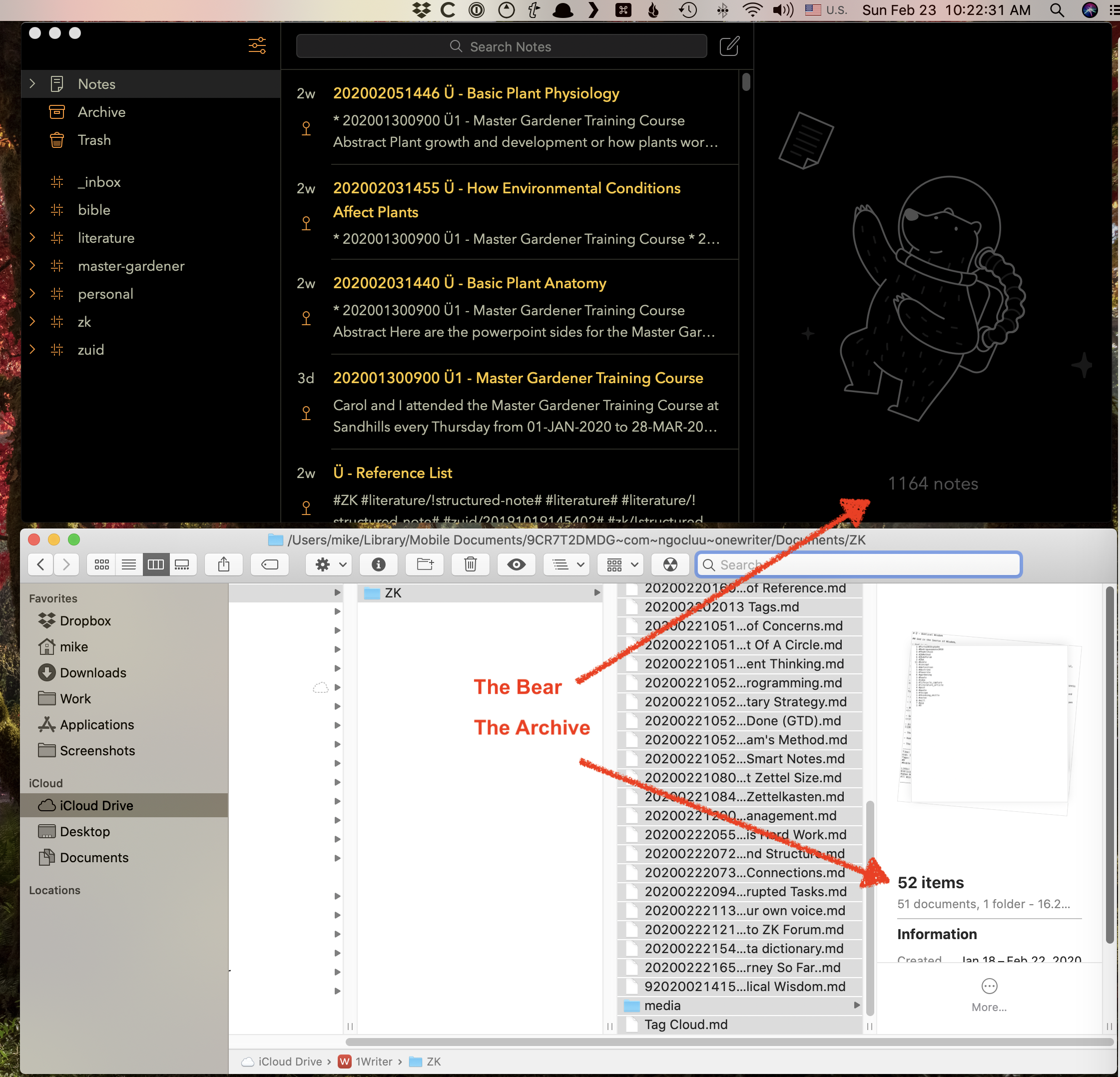
Task: Expand the zuid tag chevron
Action: 32,350
